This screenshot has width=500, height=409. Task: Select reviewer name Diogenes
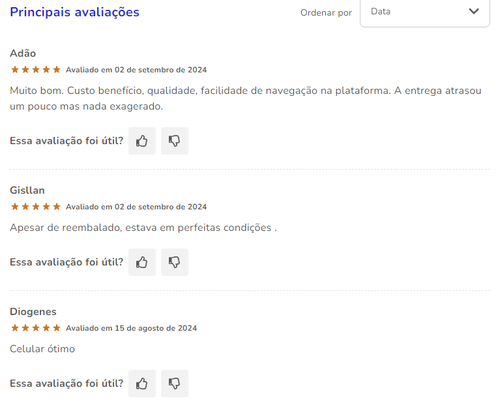point(33,312)
